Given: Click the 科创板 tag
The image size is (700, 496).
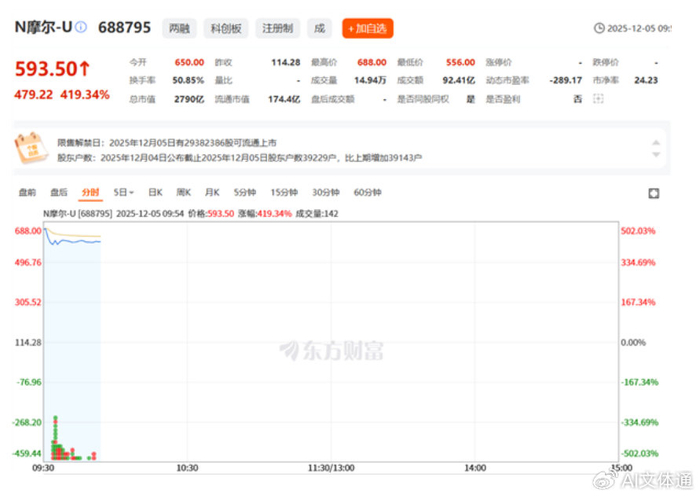Looking at the screenshot, I should [226, 29].
